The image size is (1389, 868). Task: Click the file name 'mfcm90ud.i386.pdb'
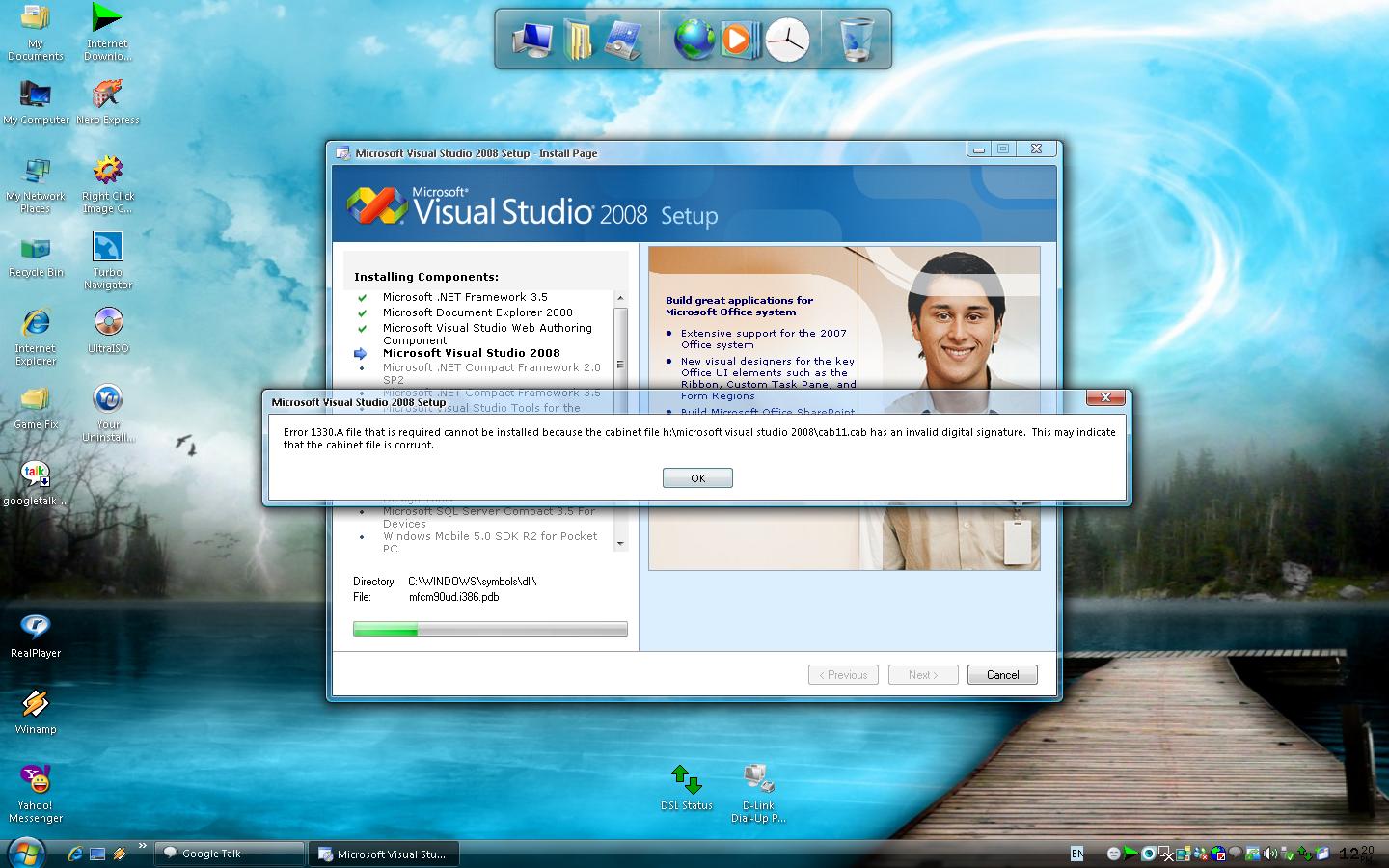(453, 597)
